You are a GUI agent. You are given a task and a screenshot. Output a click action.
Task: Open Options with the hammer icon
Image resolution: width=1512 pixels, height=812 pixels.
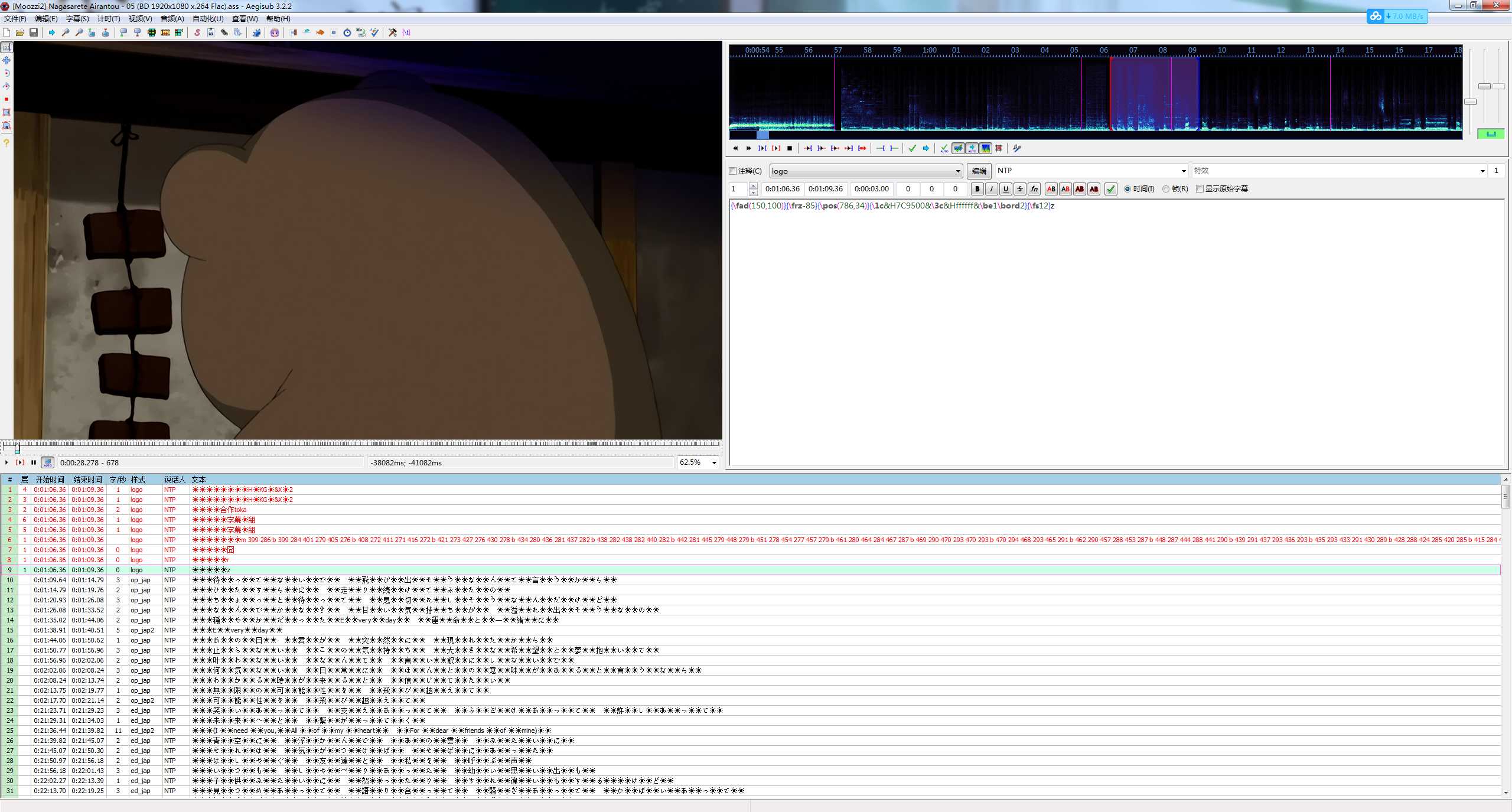point(393,32)
